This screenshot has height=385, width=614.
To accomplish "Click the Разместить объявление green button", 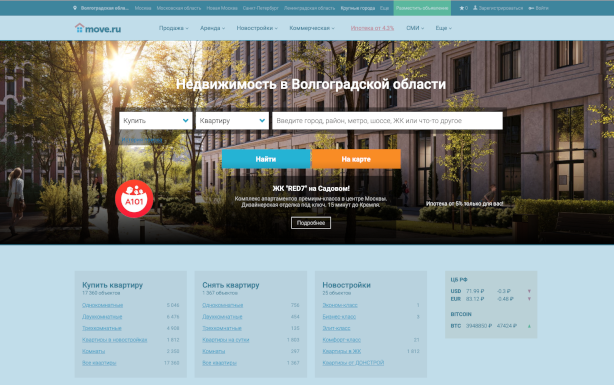I will (x=422, y=8).
